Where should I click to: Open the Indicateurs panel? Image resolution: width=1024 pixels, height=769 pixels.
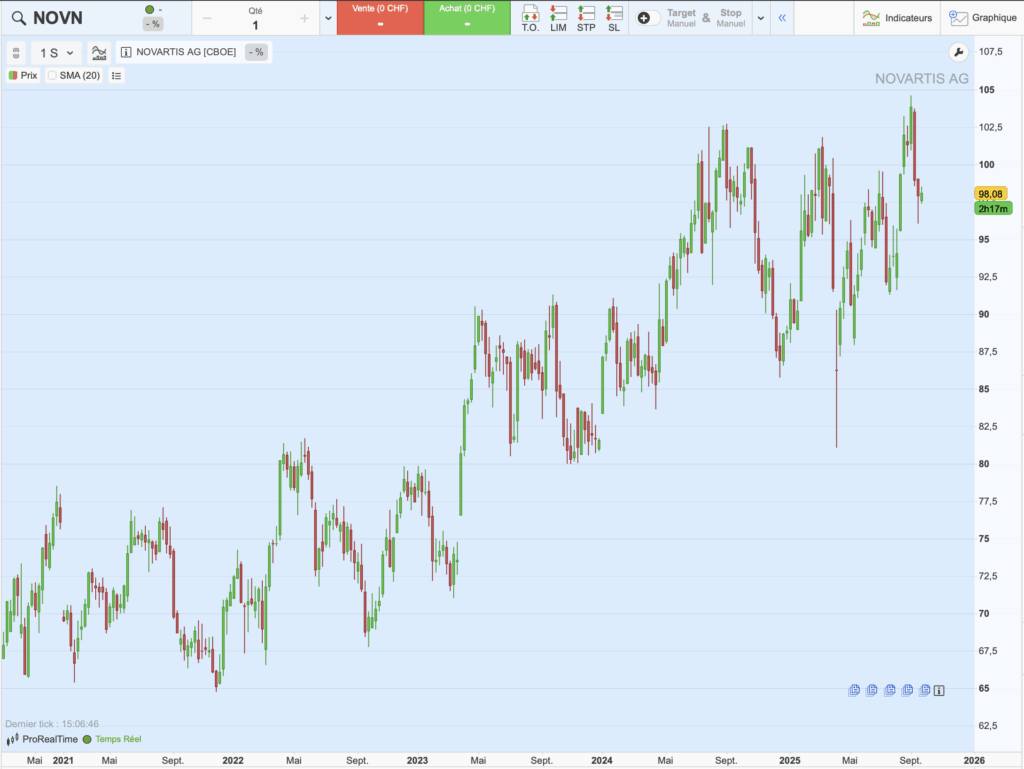pyautogui.click(x=898, y=17)
